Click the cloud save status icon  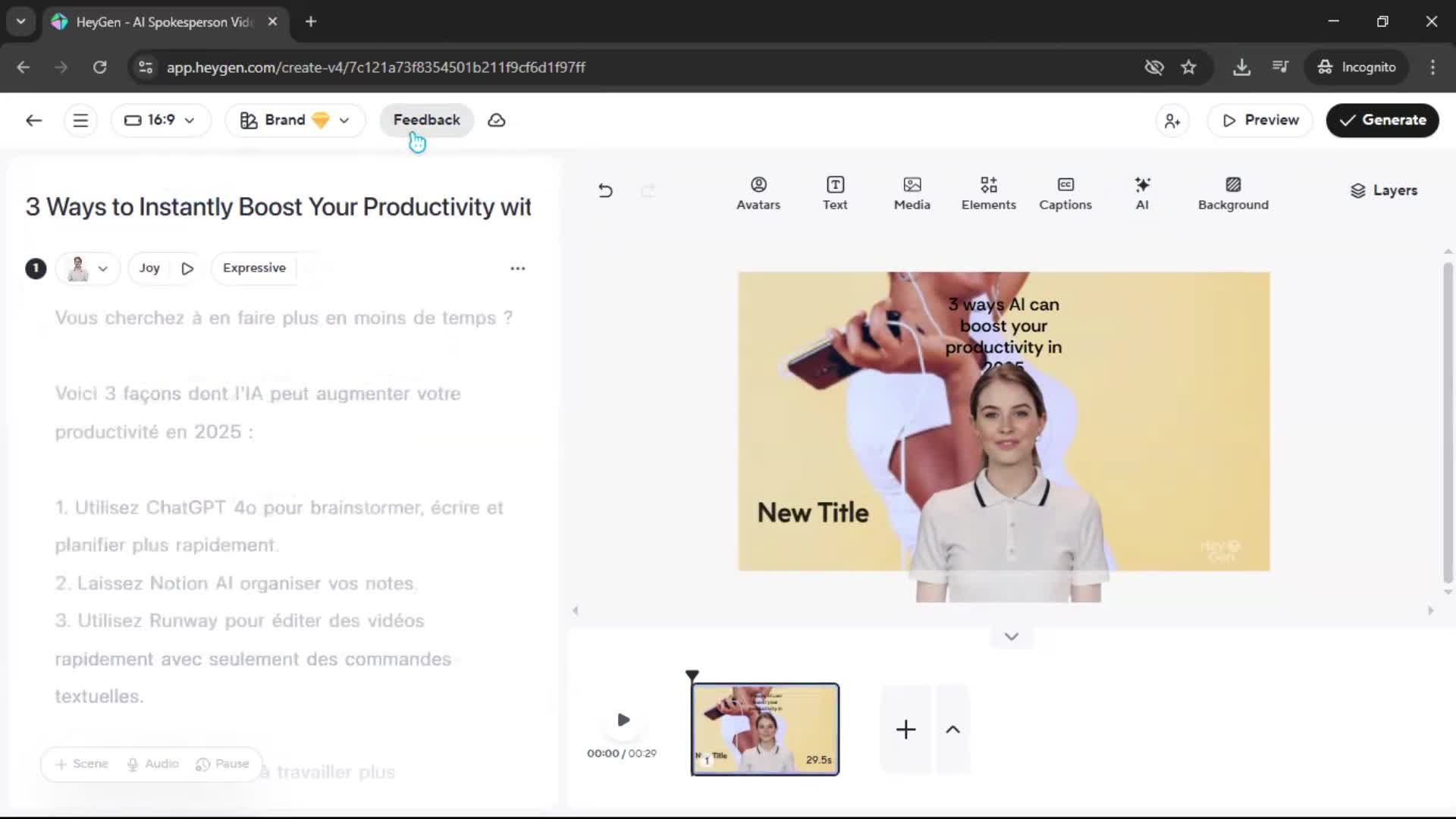coord(497,121)
